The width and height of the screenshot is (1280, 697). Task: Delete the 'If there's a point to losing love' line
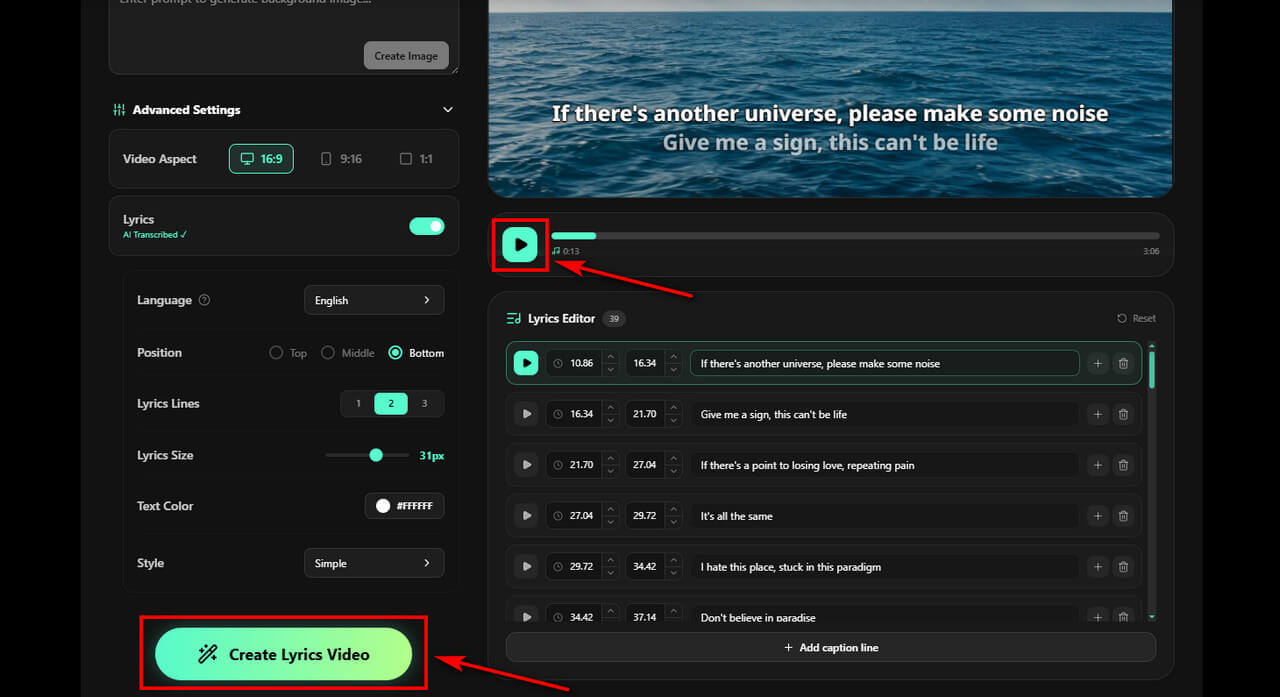[1123, 465]
